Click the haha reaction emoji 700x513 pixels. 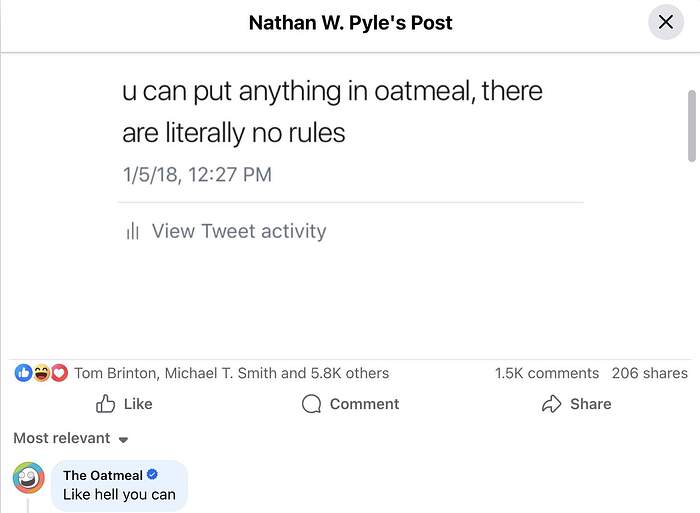point(41,373)
